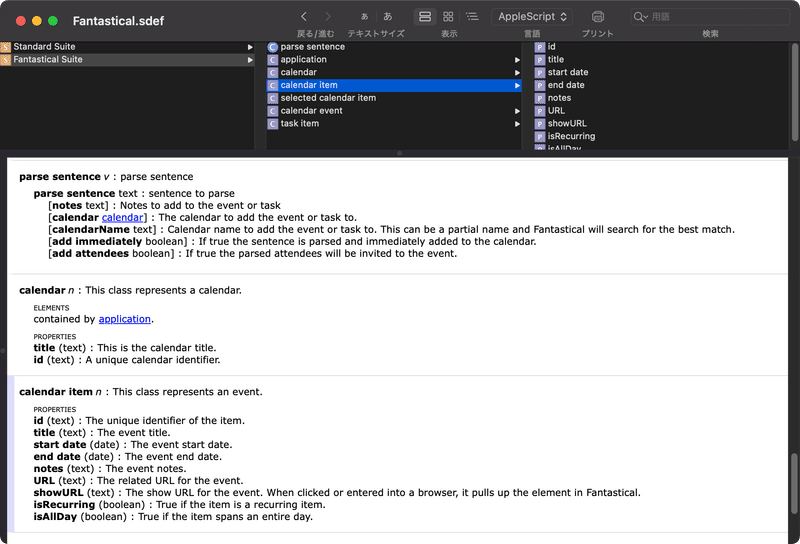The width and height of the screenshot is (800, 544).
Task: Expand arrow beside Standard Suite
Action: (x=250, y=47)
